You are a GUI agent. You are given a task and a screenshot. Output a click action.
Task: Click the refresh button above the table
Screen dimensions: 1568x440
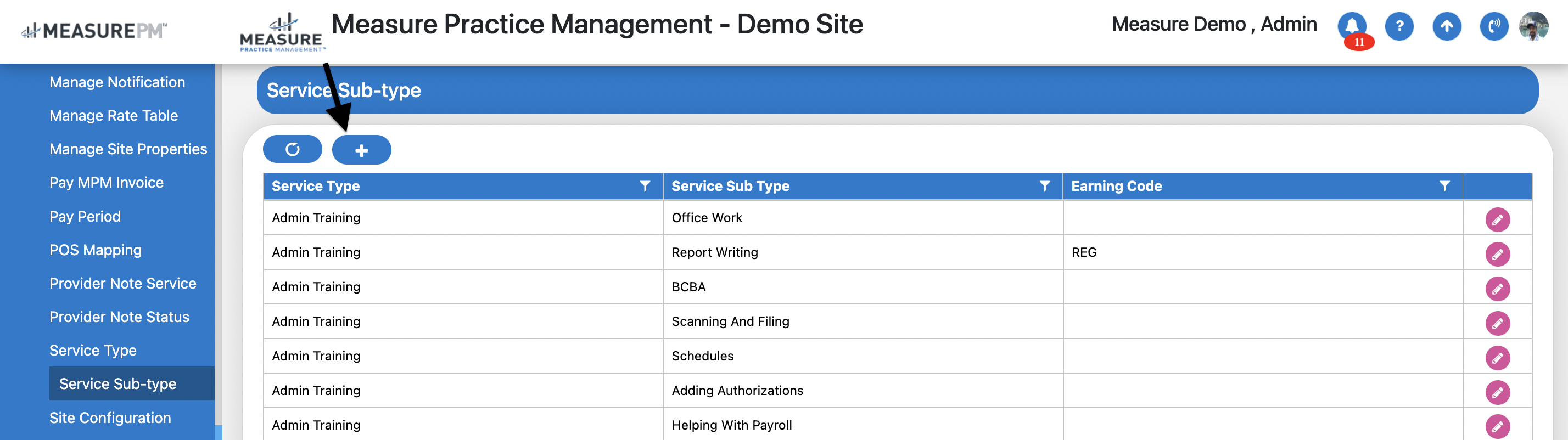[292, 149]
